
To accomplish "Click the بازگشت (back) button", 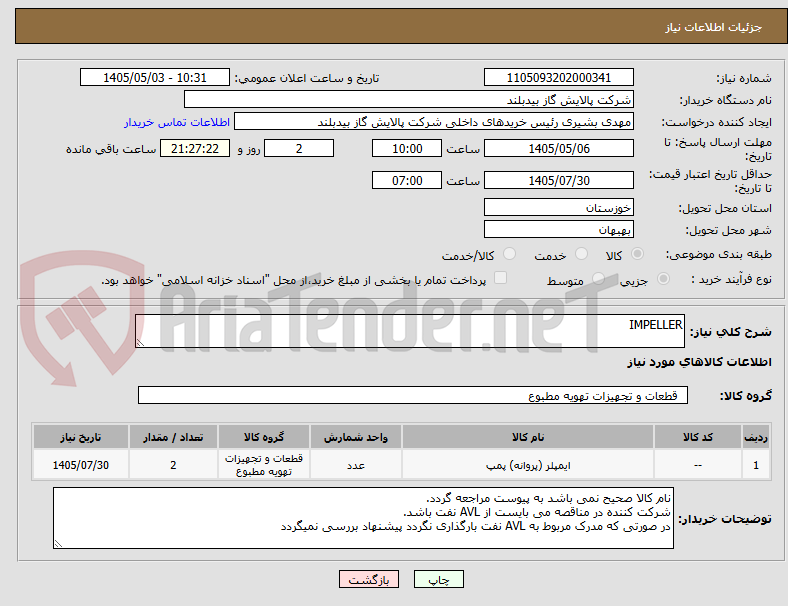I will tap(369, 579).
